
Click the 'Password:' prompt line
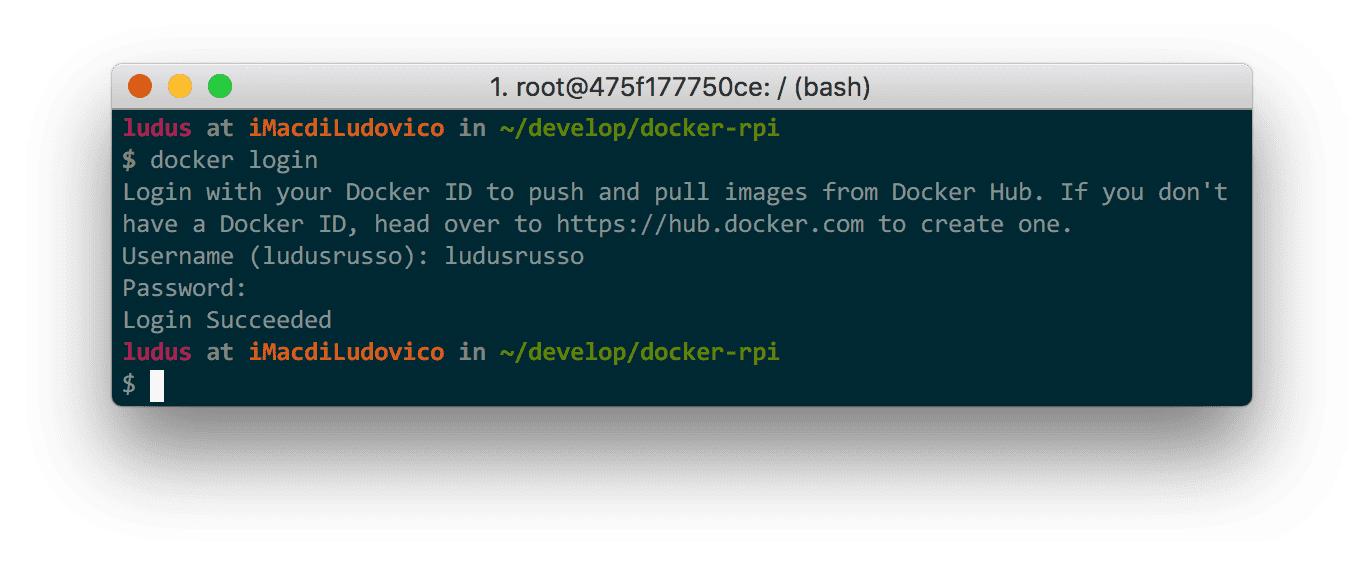coord(184,288)
